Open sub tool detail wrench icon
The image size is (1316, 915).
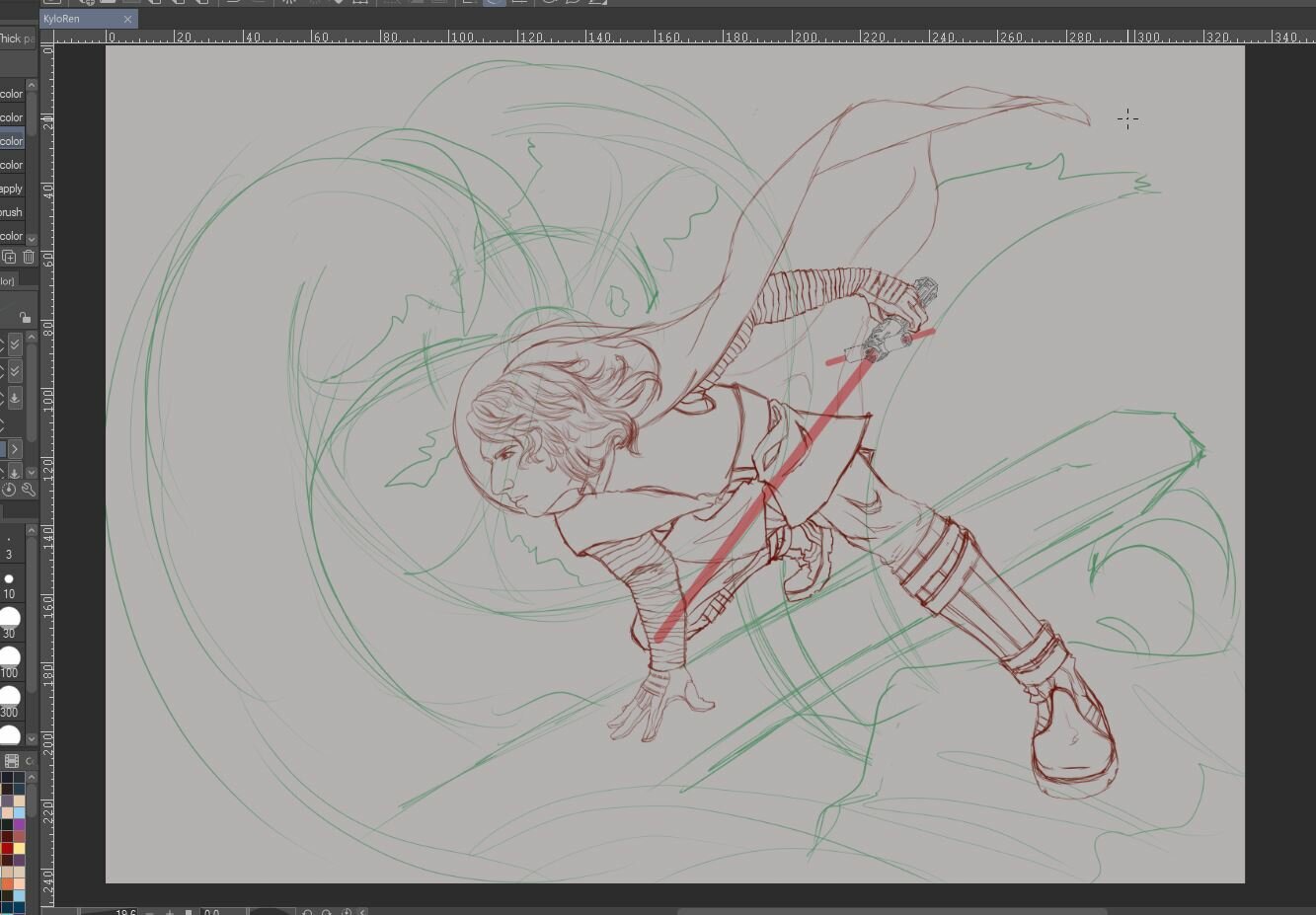coord(28,490)
